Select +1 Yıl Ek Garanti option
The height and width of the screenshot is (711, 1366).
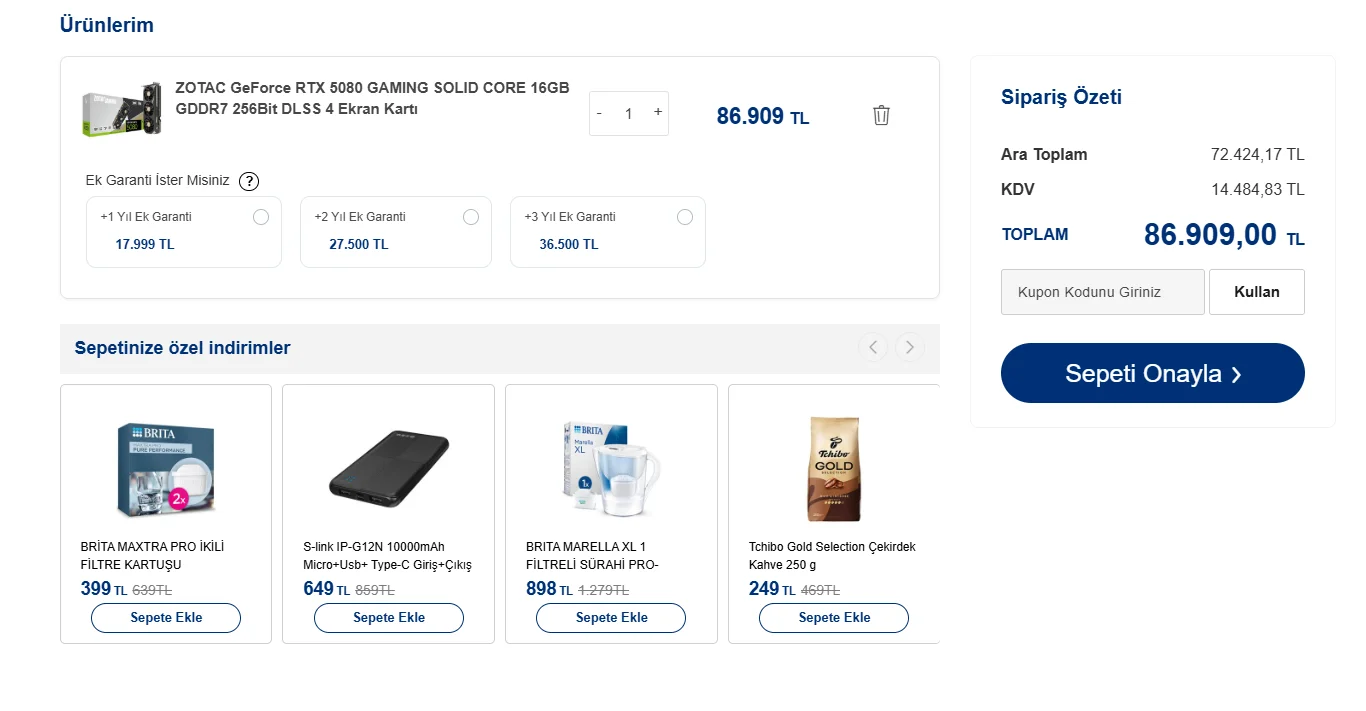click(x=261, y=217)
